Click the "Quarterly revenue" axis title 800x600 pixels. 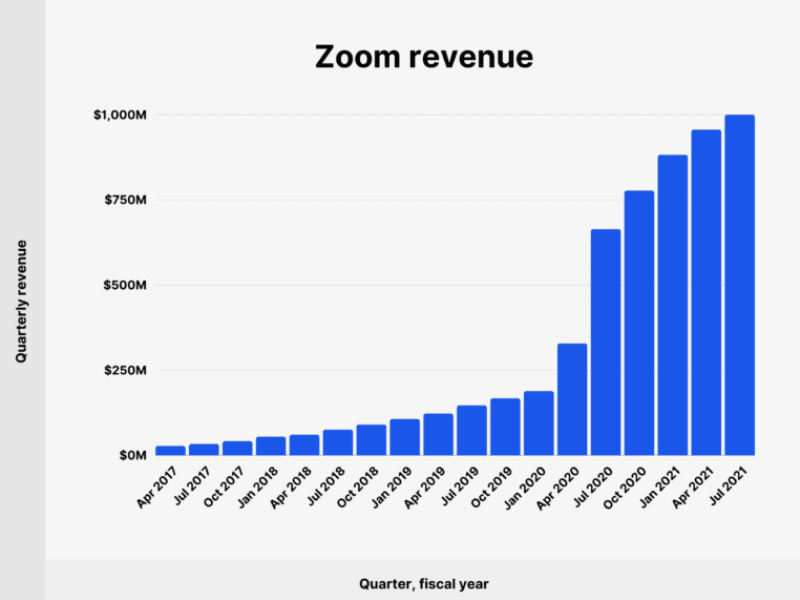(x=21, y=300)
